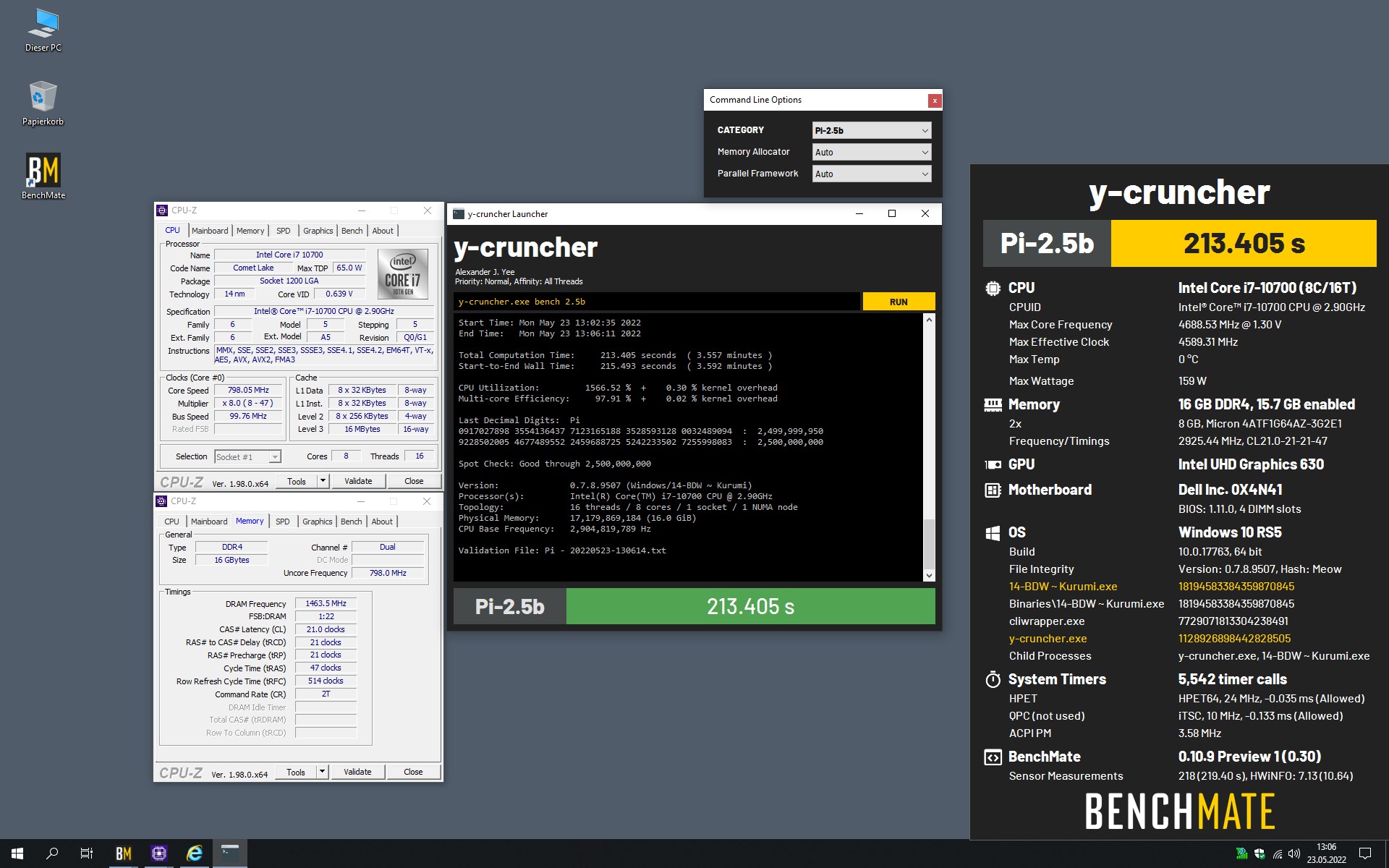This screenshot has width=1389, height=868.
Task: Click the y-cruncher output scrollbar down arrow
Action: point(929,576)
